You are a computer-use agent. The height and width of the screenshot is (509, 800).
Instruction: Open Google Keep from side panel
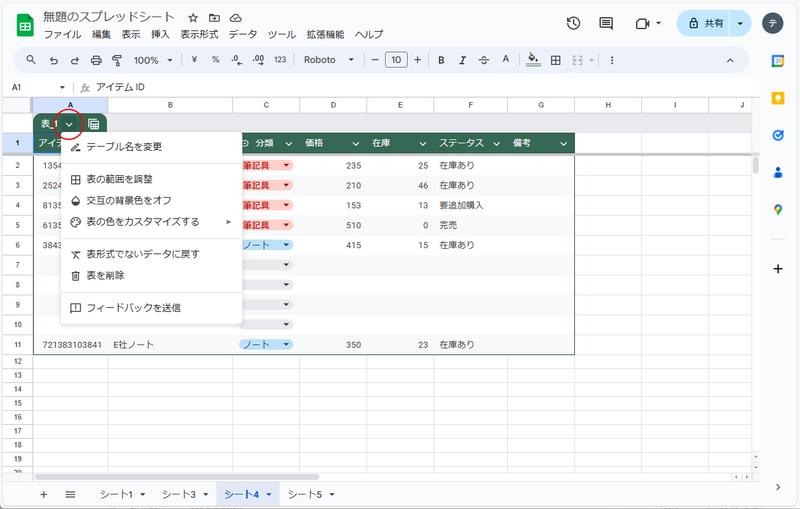[778, 97]
